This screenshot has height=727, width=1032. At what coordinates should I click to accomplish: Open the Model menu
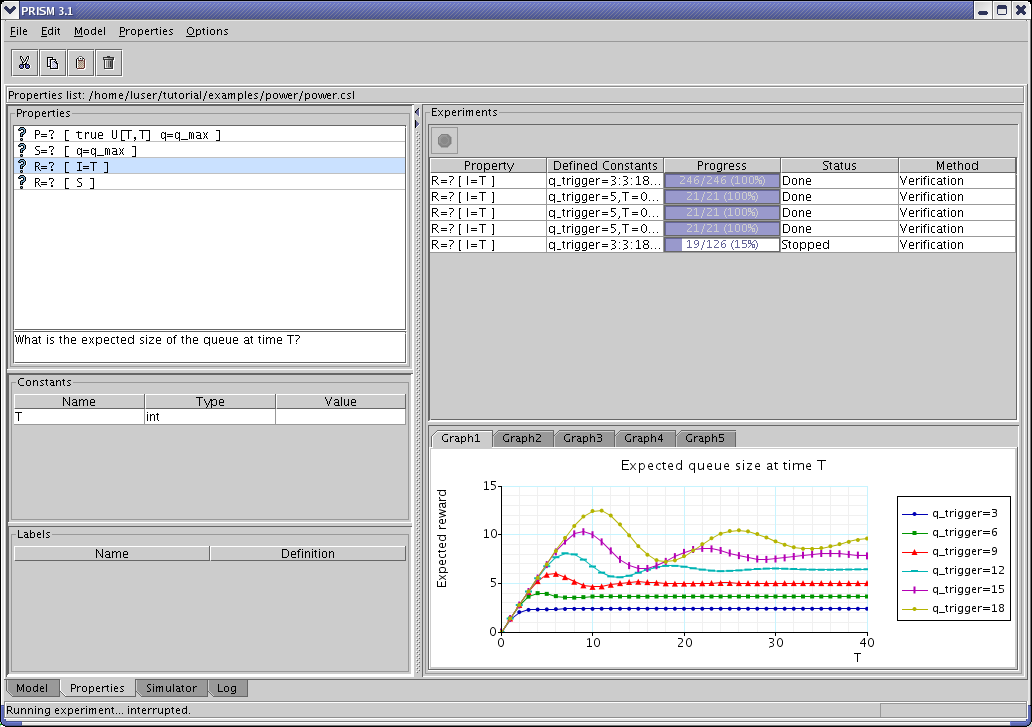(90, 31)
